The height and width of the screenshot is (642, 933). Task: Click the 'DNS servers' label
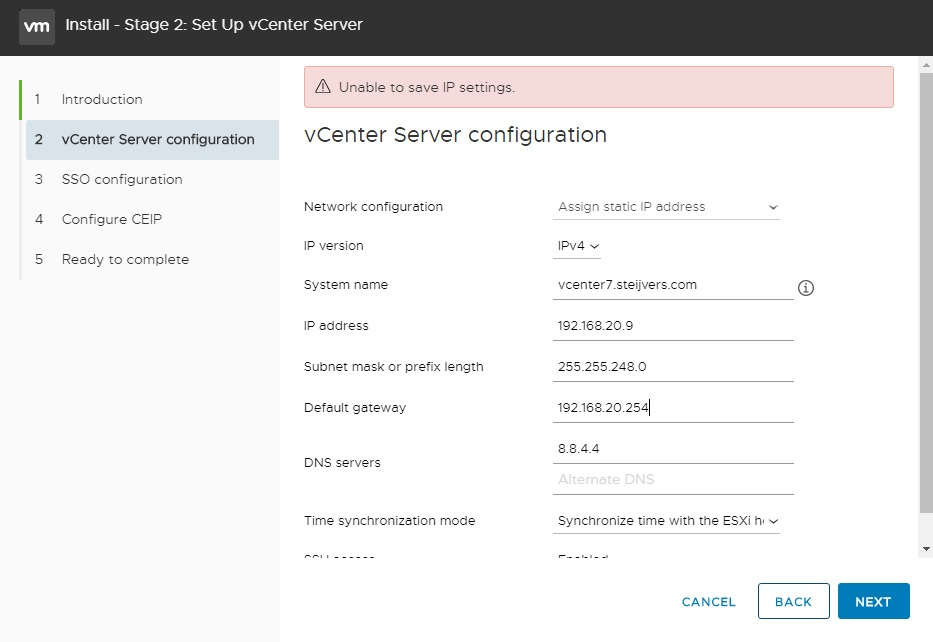pos(342,463)
